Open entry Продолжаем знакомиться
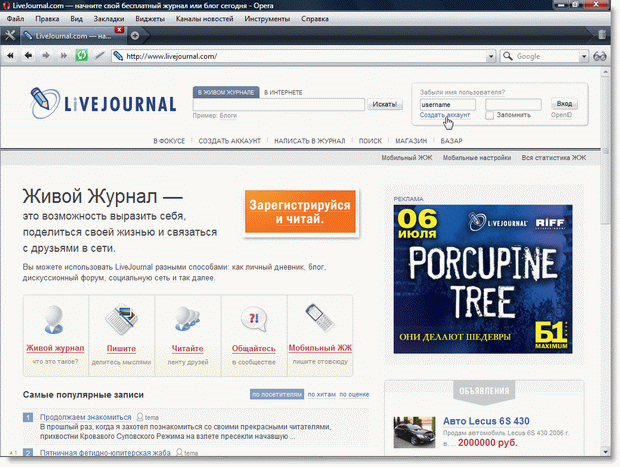Screen dimensions: 620x467 85,417
